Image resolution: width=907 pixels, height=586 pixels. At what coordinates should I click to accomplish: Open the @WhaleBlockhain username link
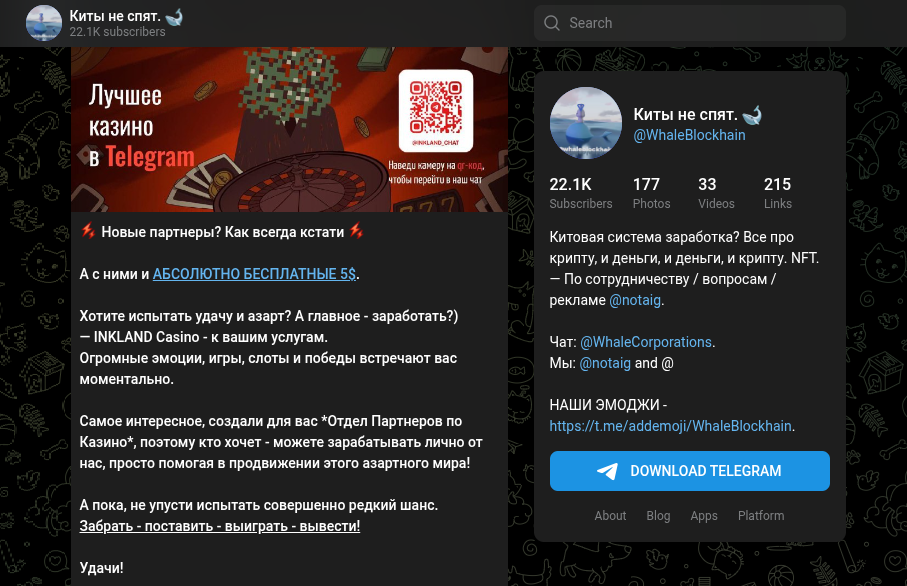[x=690, y=135]
